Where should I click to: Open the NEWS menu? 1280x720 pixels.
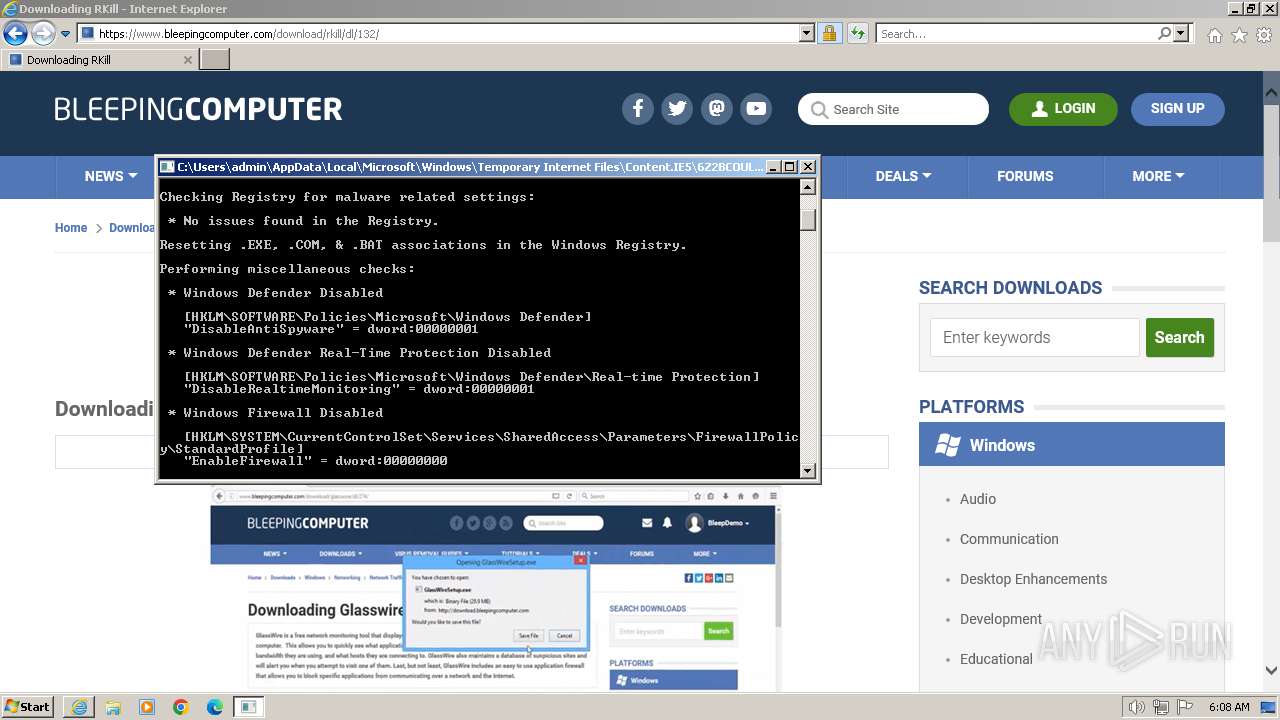pos(110,176)
